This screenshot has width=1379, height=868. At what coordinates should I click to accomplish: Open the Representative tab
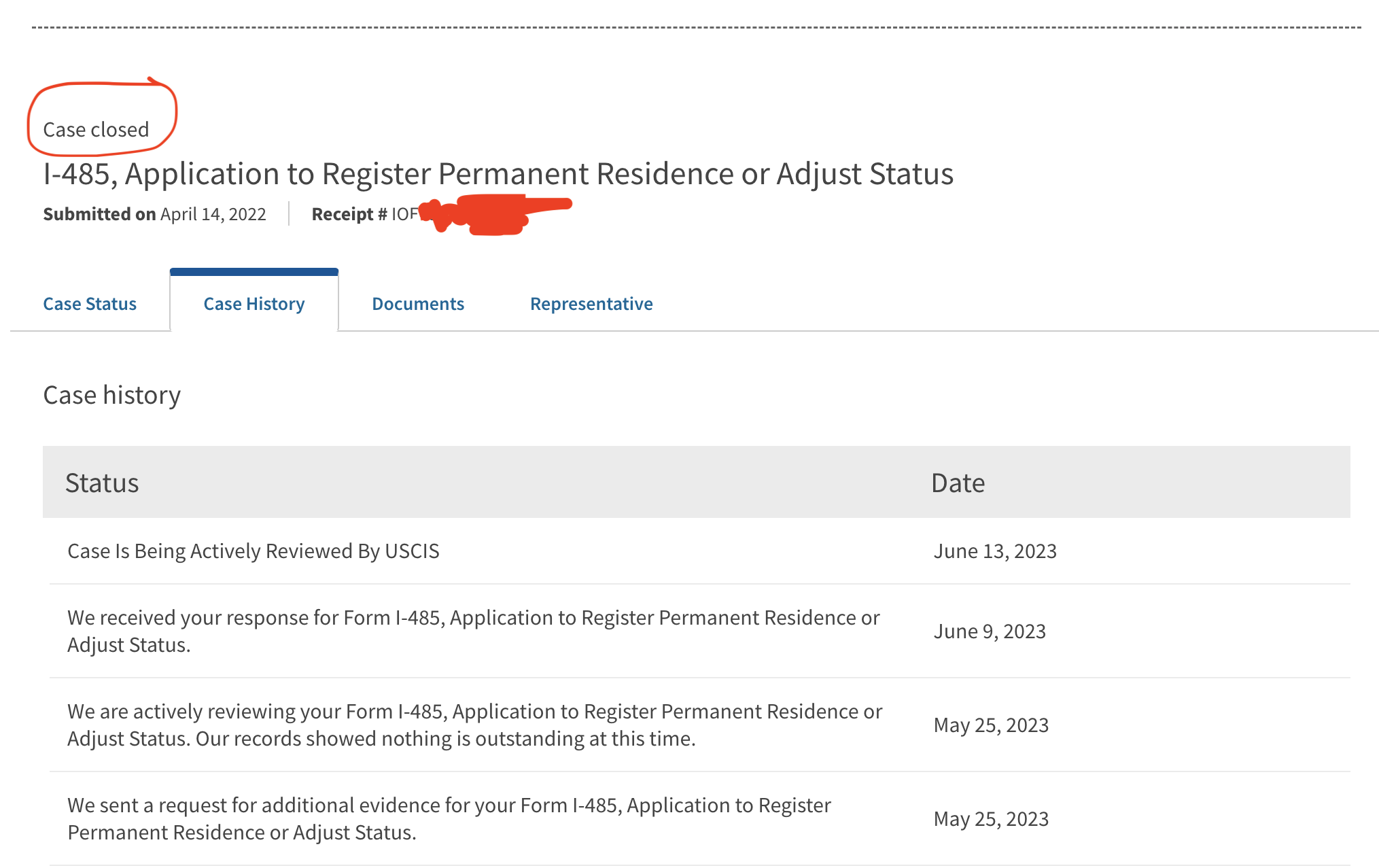[x=591, y=304]
